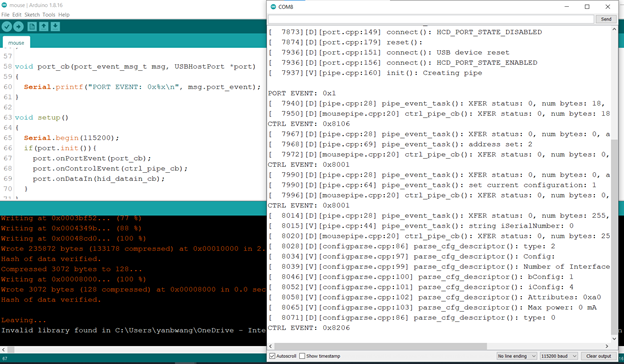Click the 'HCD_PORT_STATE_DISABLED' log line
The height and width of the screenshot is (364, 624).
click(405, 32)
